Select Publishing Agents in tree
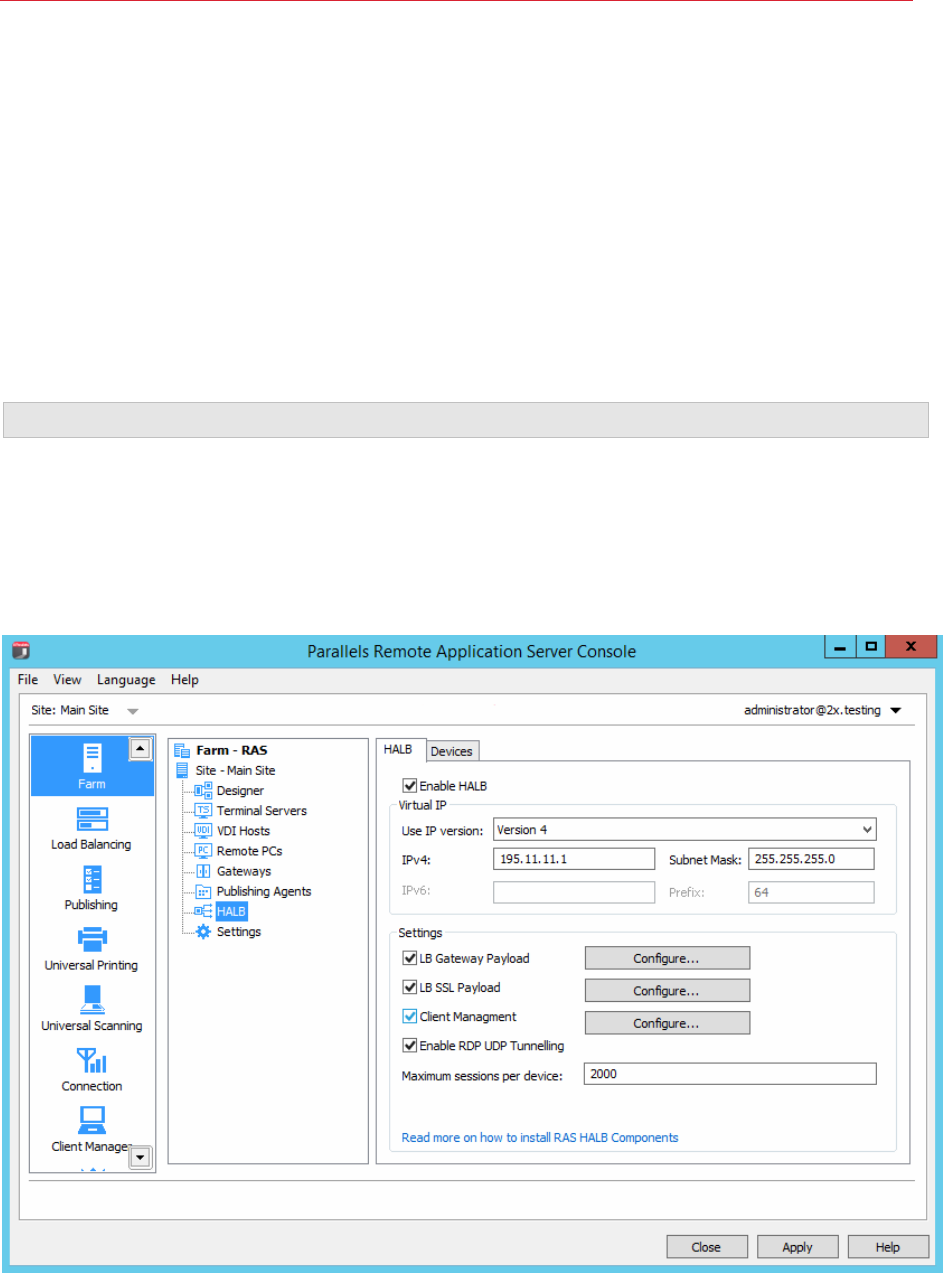This screenshot has width=943, height=1273. click(x=264, y=891)
